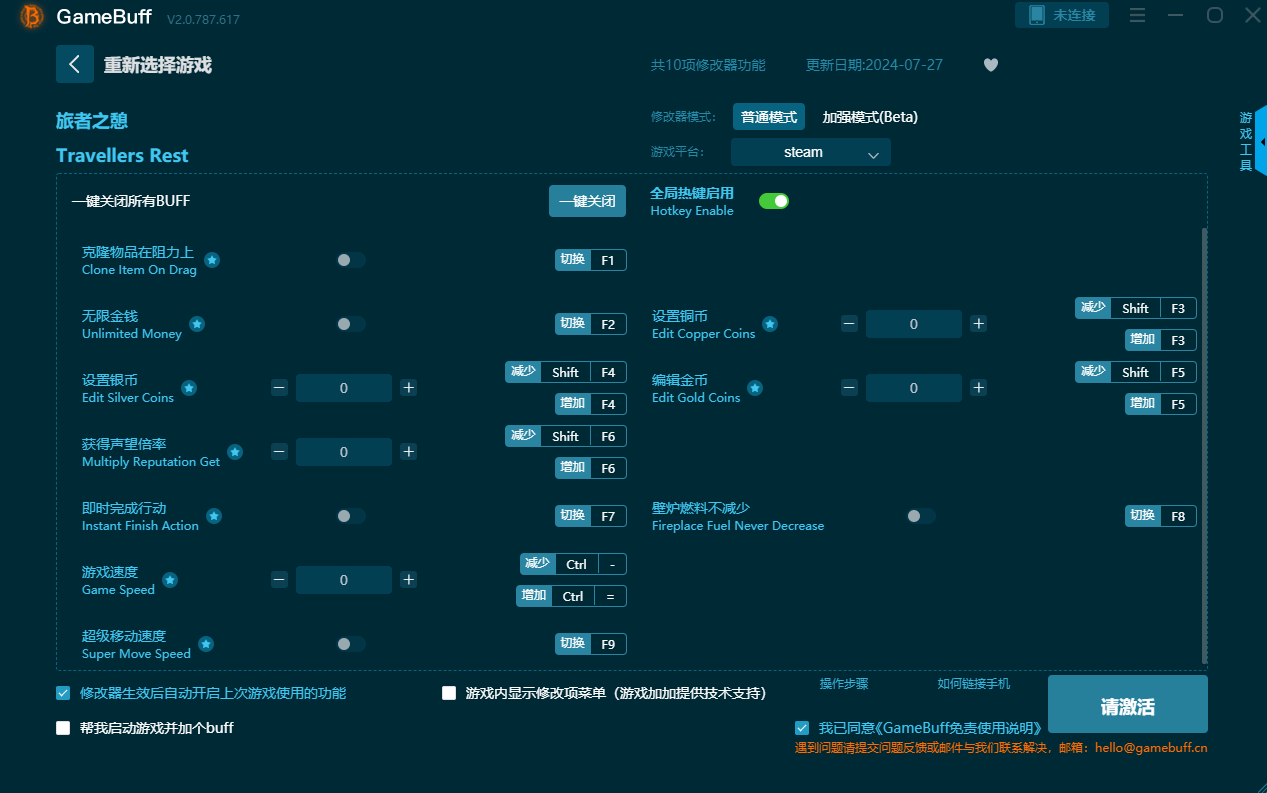Click F8 toggle hotkey for Fireplace Fuel
Screen dimensions: 1267x793
(1161, 516)
